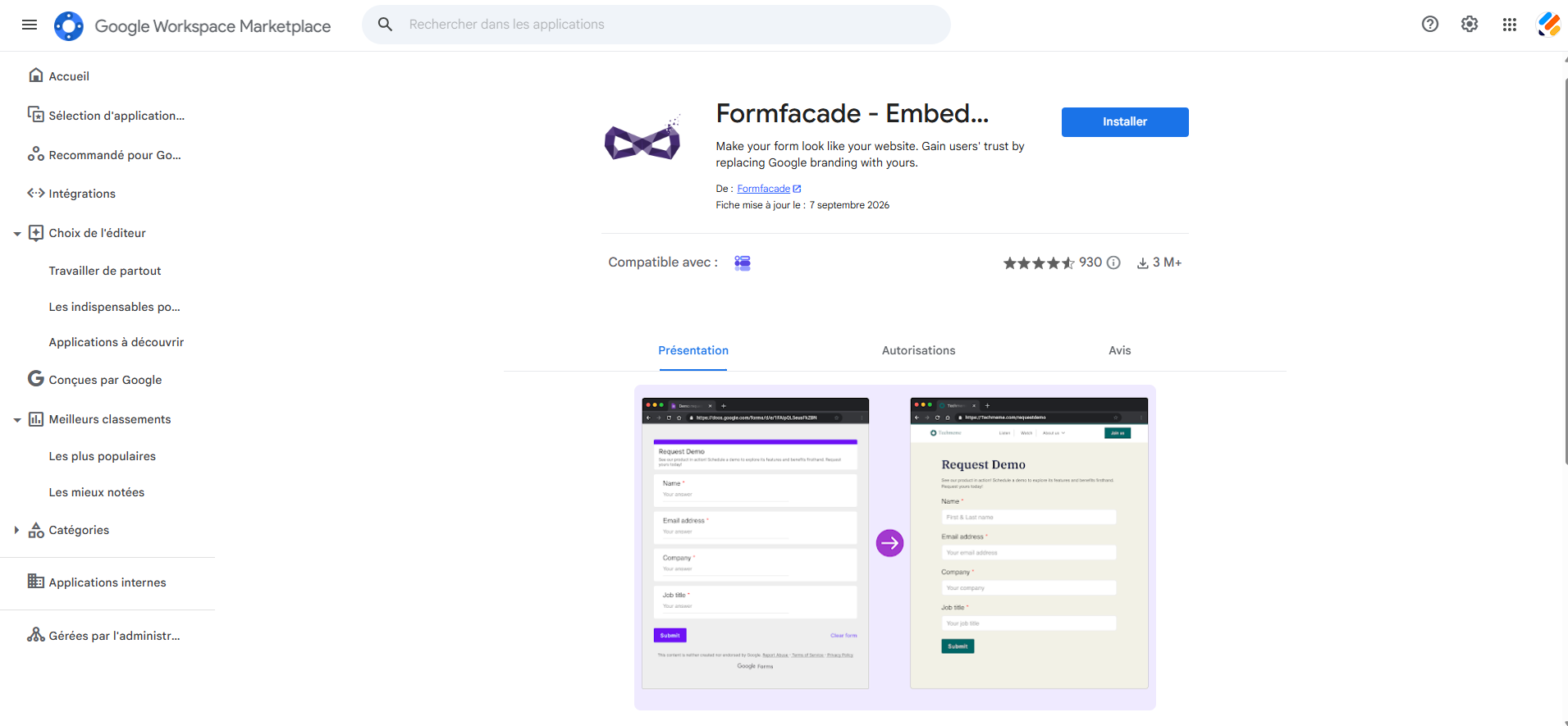Click the Gérées par l'administrateur icon
The height and width of the screenshot is (726, 1568).
[x=36, y=635]
